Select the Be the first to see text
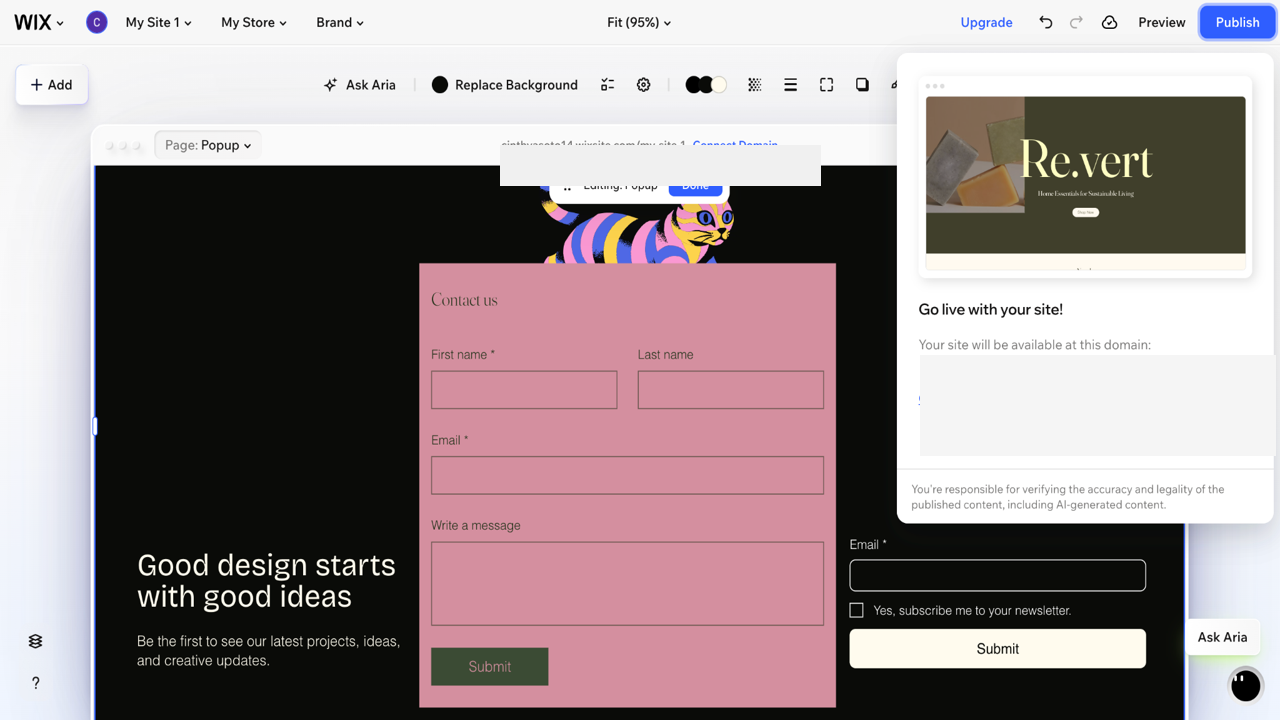Viewport: 1280px width, 720px height. point(268,651)
